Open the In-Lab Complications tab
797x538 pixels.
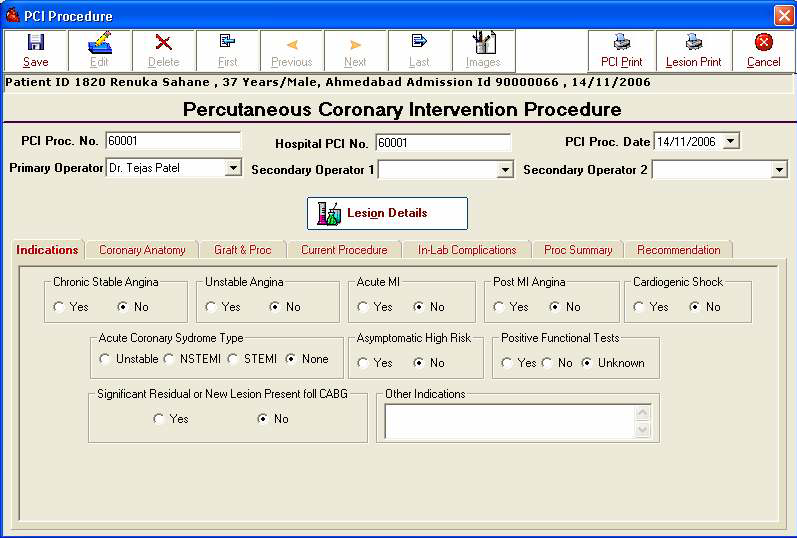(x=467, y=250)
